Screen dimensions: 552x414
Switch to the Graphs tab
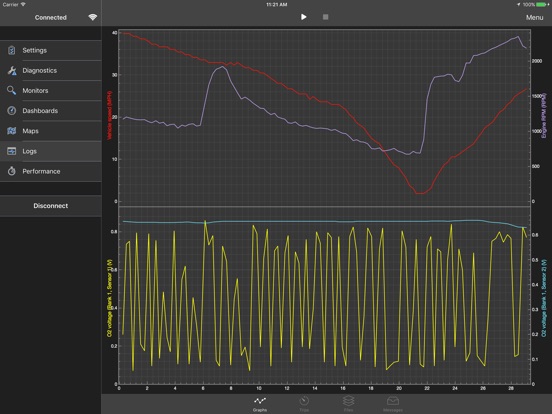pos(260,404)
